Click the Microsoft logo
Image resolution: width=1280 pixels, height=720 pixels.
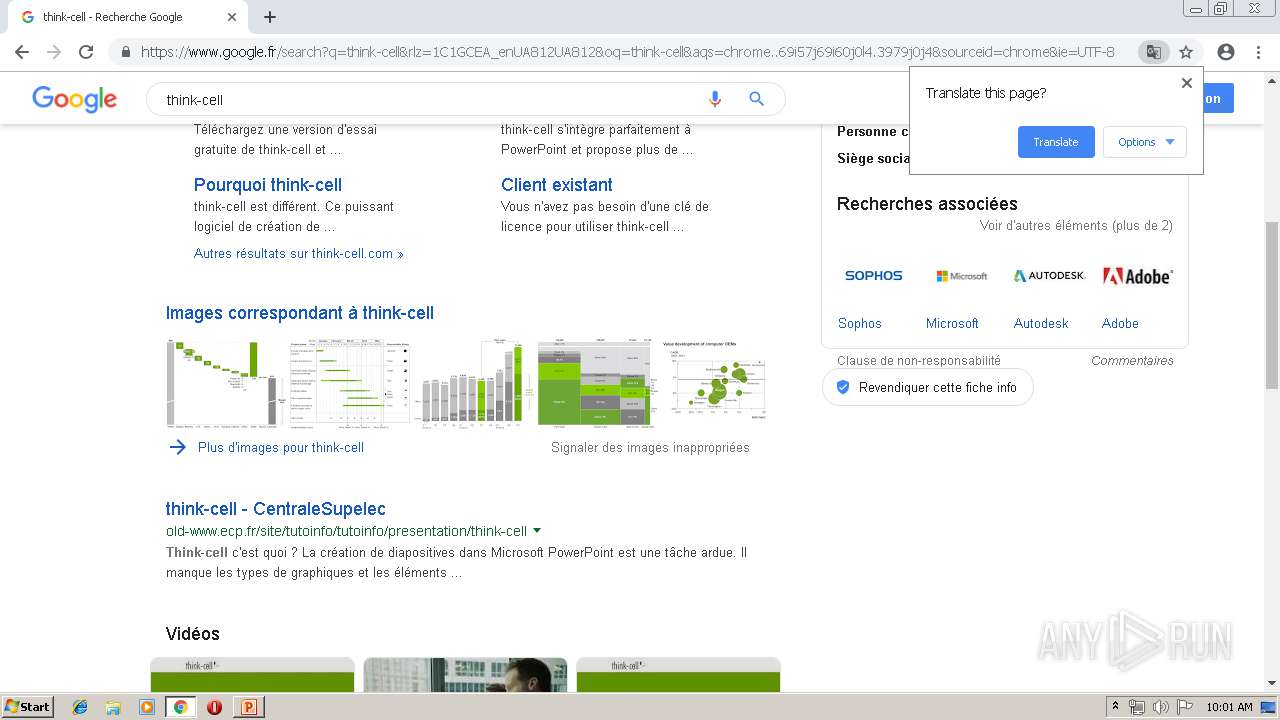coord(961,276)
